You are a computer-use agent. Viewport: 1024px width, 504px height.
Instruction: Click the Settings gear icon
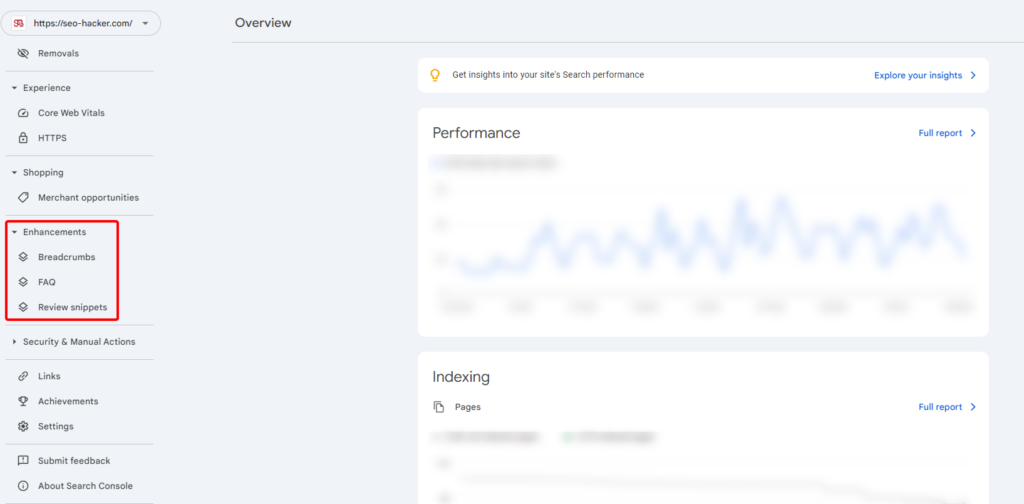click(x=23, y=426)
